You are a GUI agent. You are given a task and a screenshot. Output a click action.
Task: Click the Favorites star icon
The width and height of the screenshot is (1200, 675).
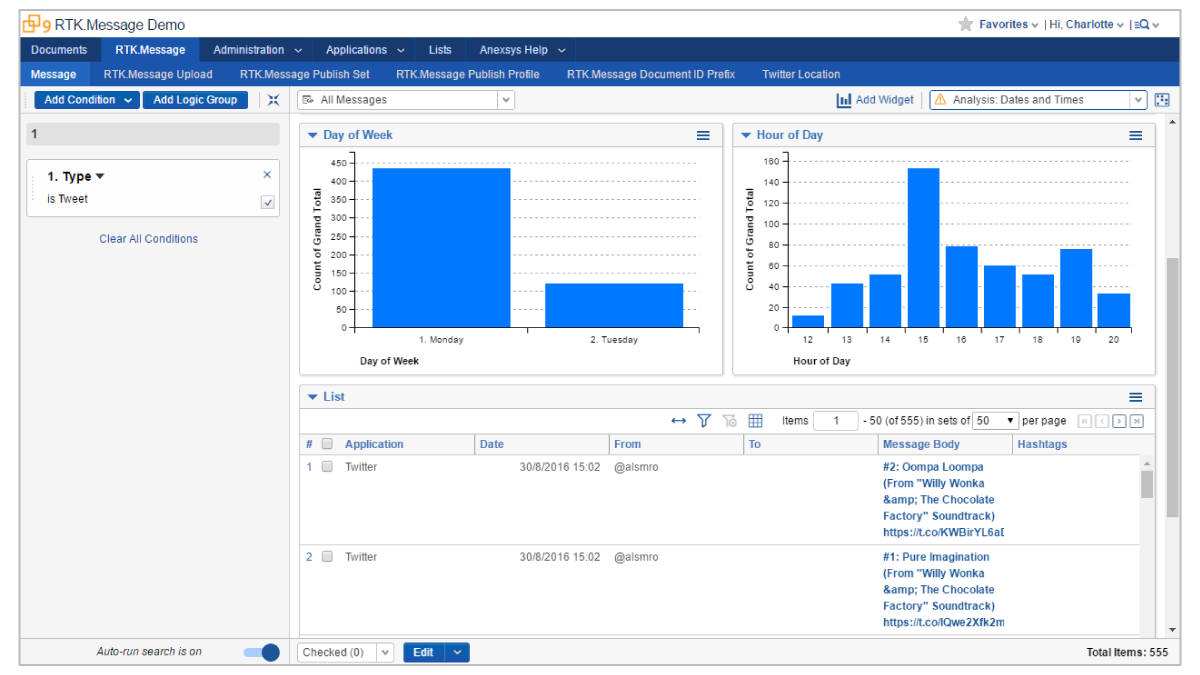coord(965,24)
